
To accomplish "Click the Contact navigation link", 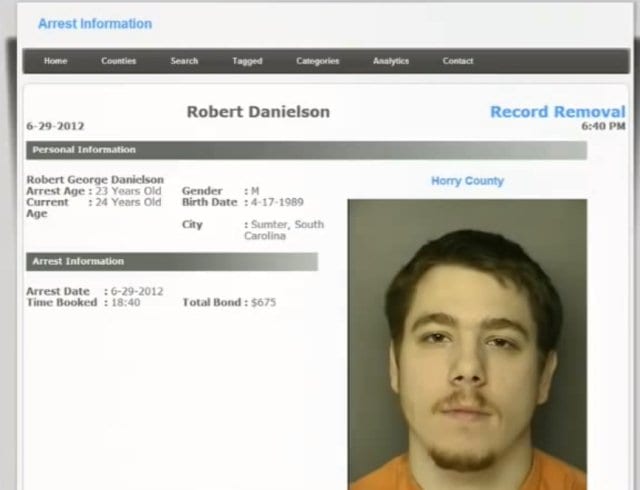I will pyautogui.click(x=458, y=61).
